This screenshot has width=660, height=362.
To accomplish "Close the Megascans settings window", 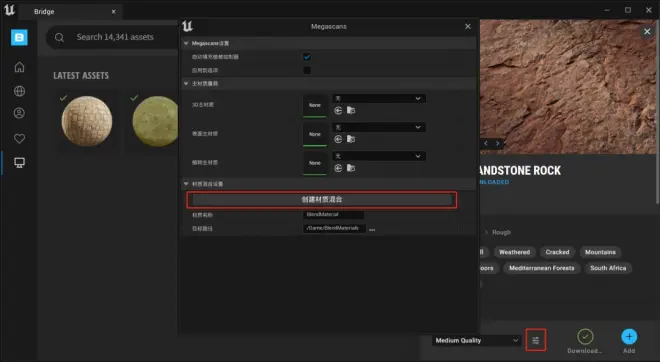I will pyautogui.click(x=468, y=27).
